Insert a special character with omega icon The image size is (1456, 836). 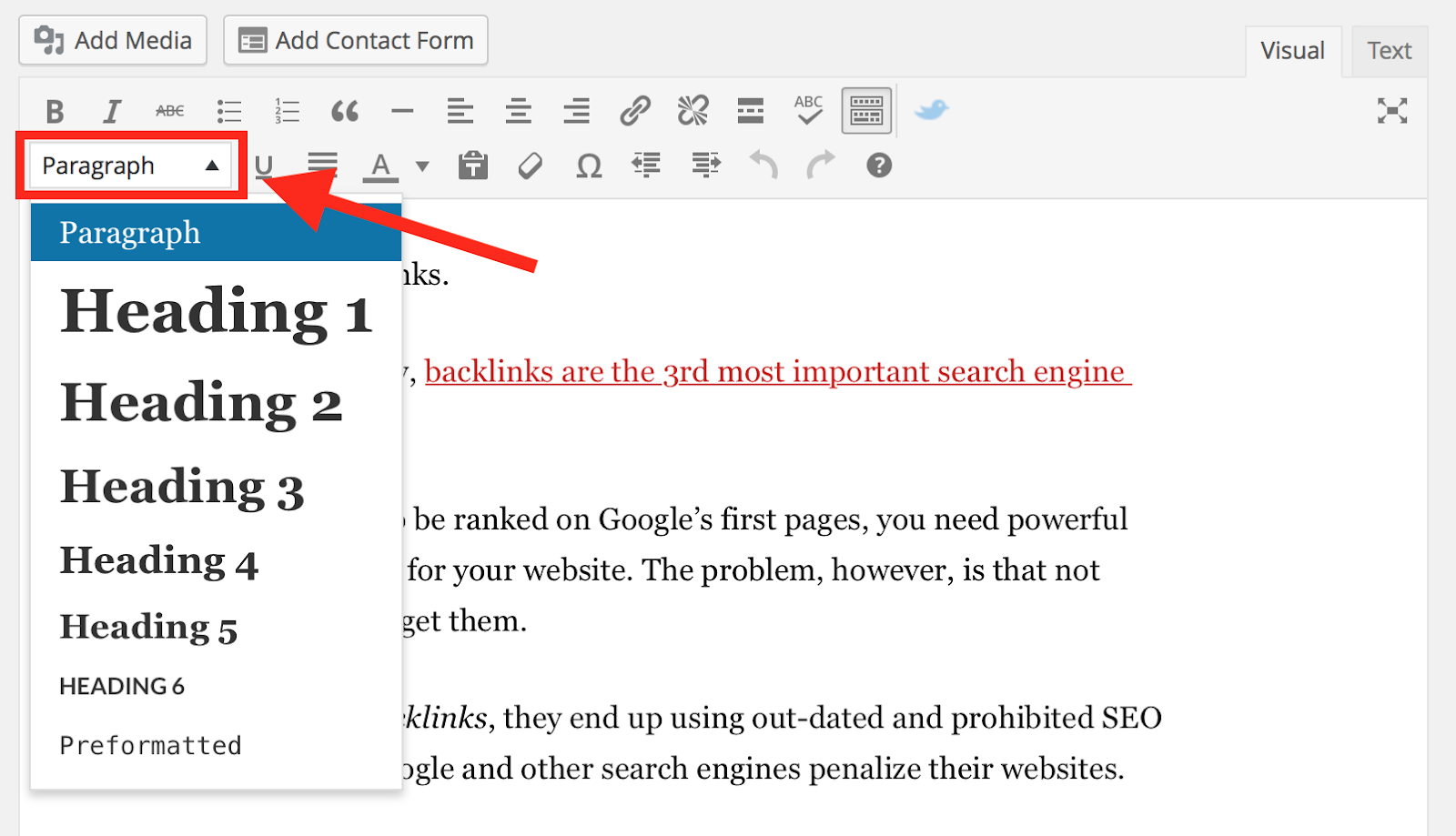tap(587, 165)
